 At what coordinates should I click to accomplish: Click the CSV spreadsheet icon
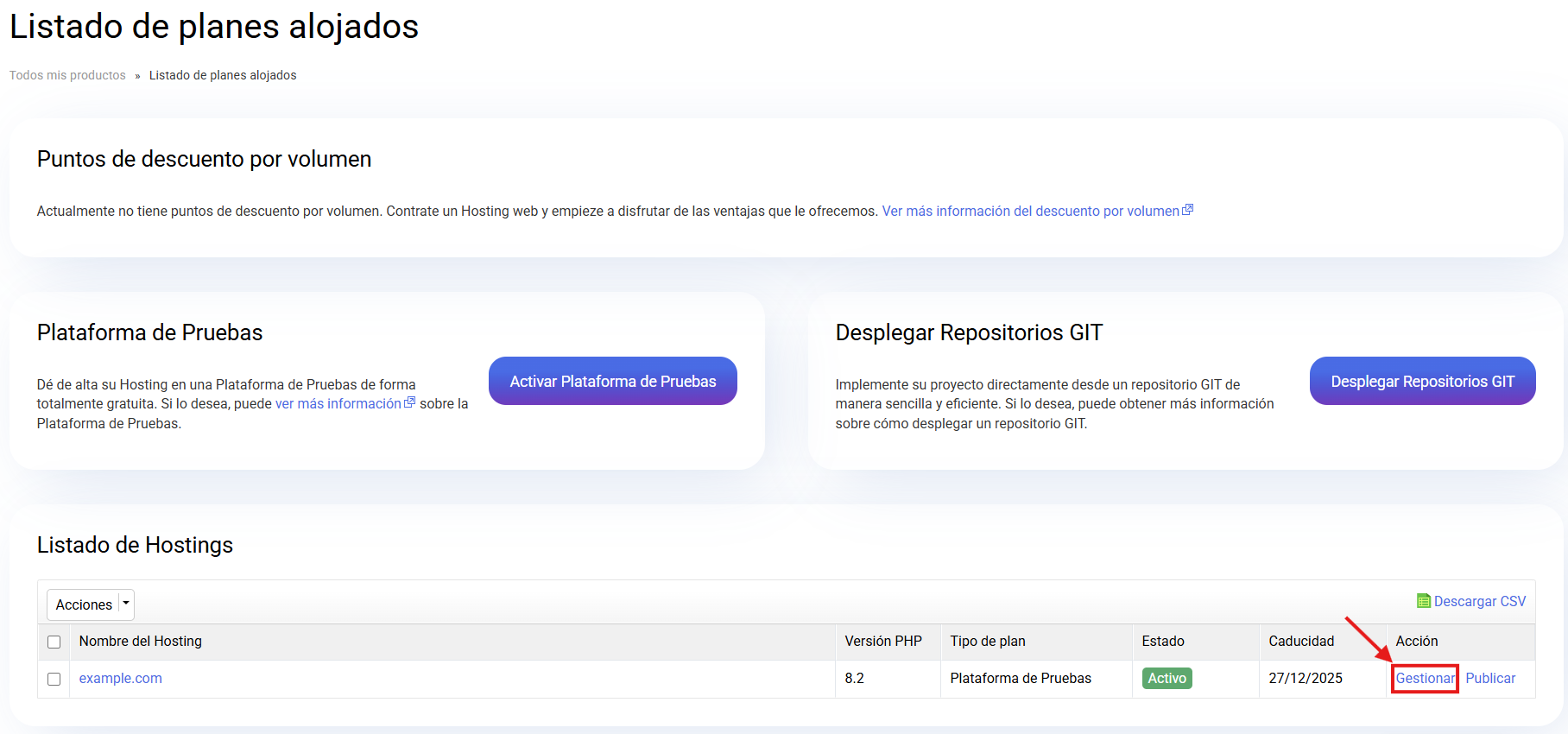pyautogui.click(x=1423, y=601)
